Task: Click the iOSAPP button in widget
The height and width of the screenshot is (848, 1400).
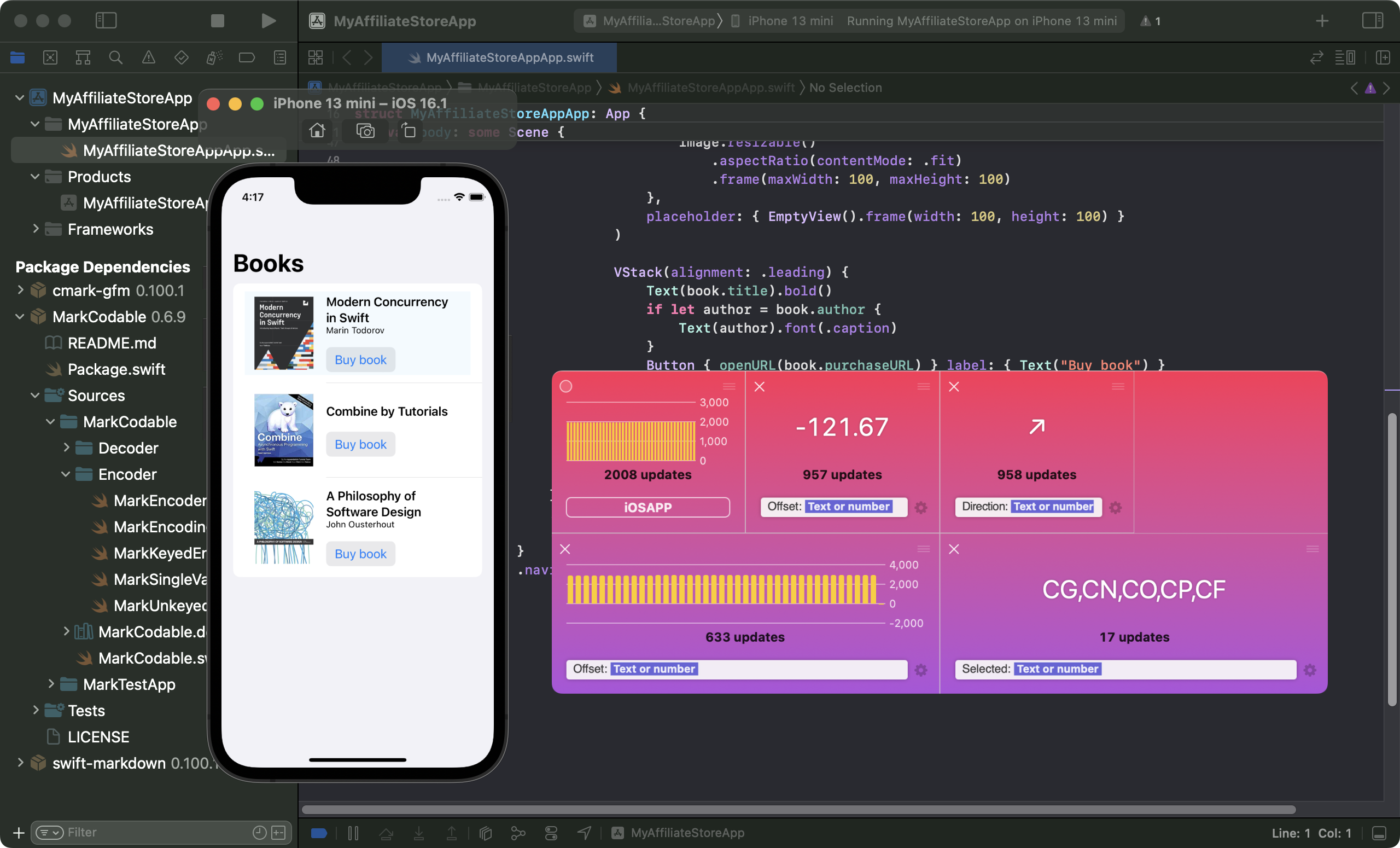Action: 647,507
